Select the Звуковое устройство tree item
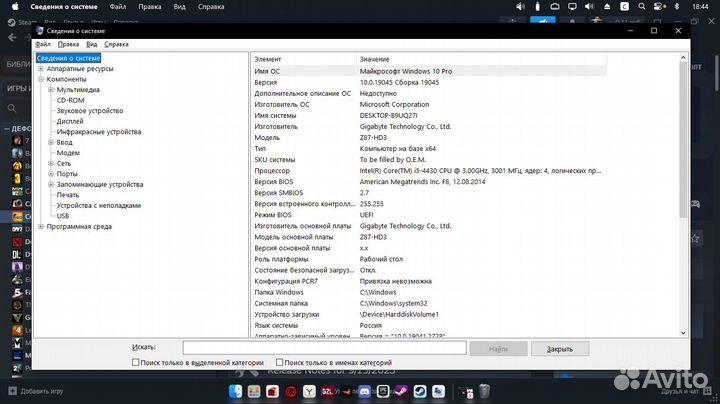Viewport: 720px width, 404px height. [90, 111]
